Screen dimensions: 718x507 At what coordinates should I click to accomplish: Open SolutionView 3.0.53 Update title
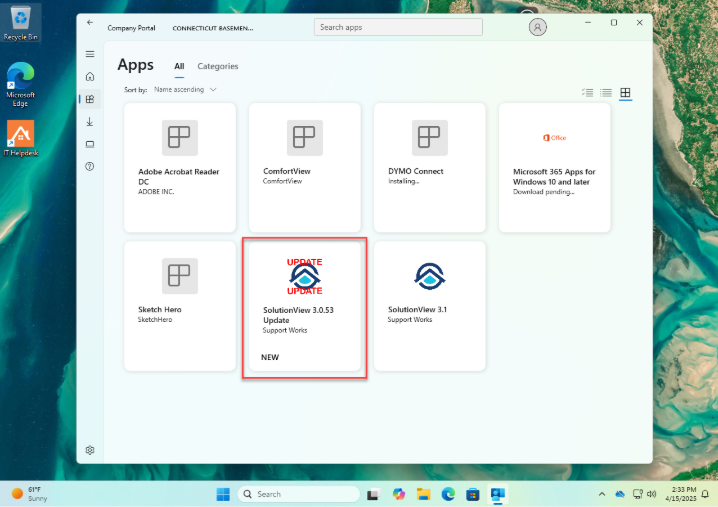[298, 315]
